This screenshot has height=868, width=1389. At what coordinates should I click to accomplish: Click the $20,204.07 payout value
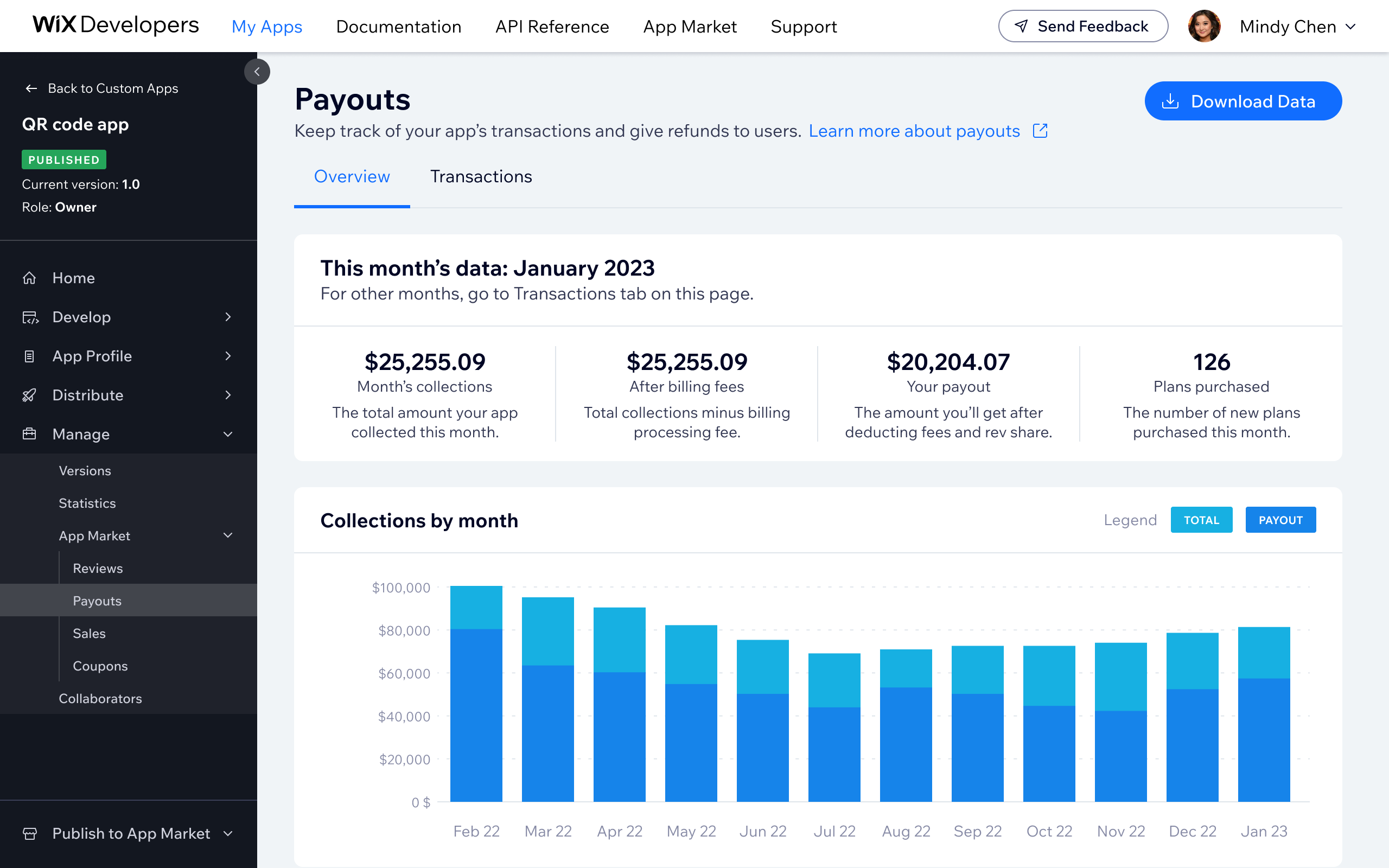(948, 362)
